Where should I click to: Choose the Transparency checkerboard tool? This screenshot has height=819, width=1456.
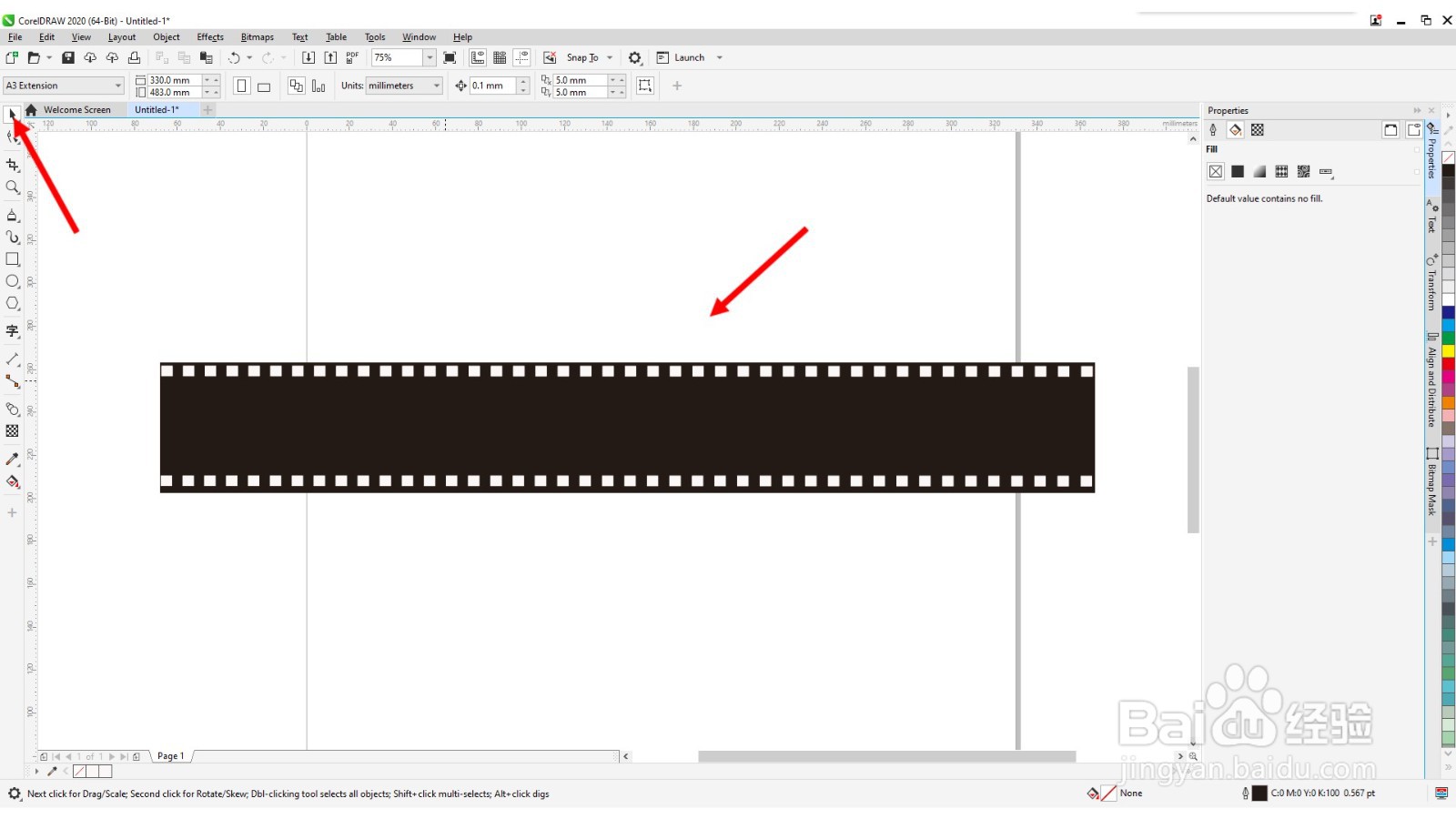(x=13, y=431)
